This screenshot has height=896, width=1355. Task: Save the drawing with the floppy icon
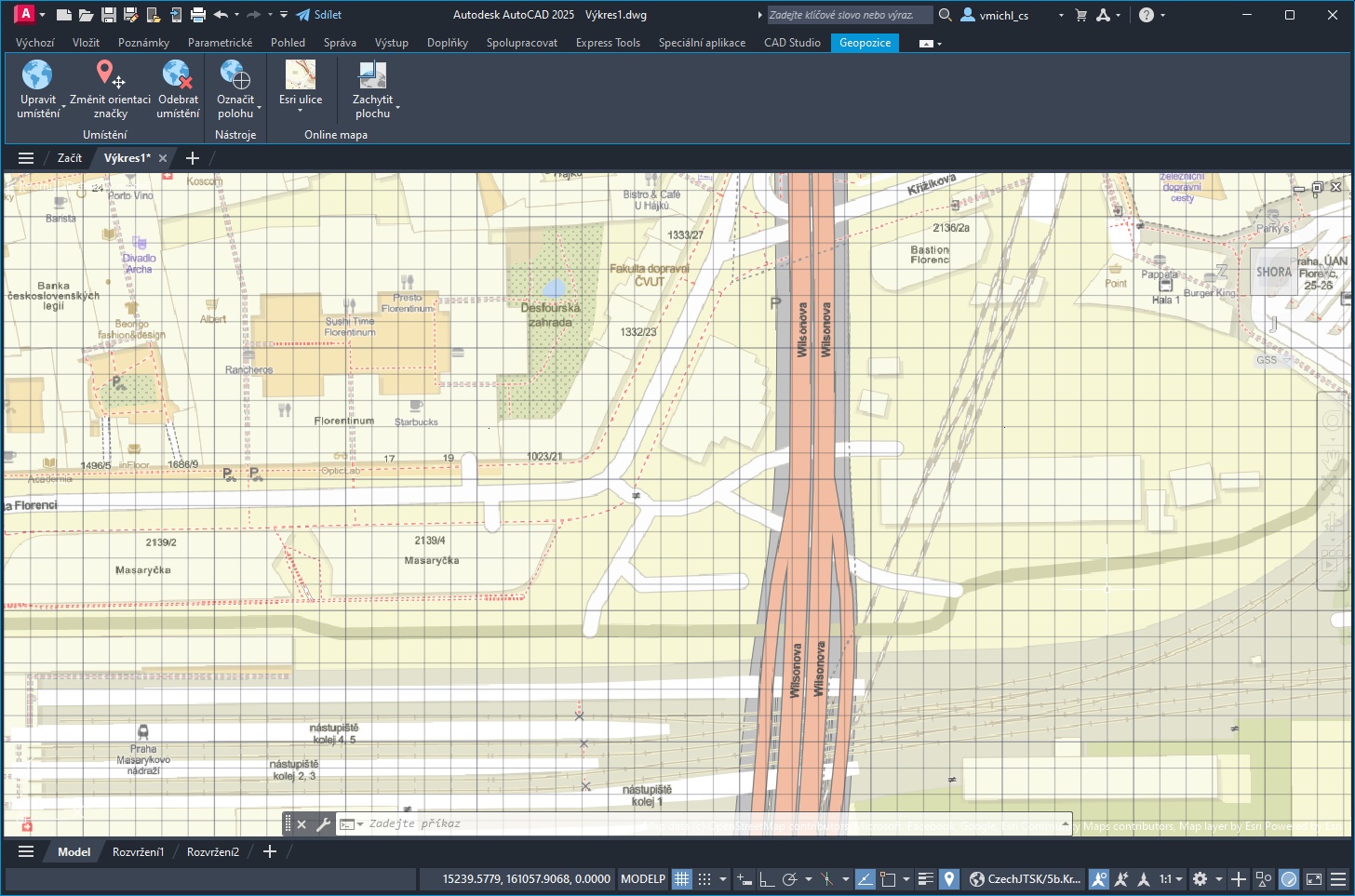[108, 15]
